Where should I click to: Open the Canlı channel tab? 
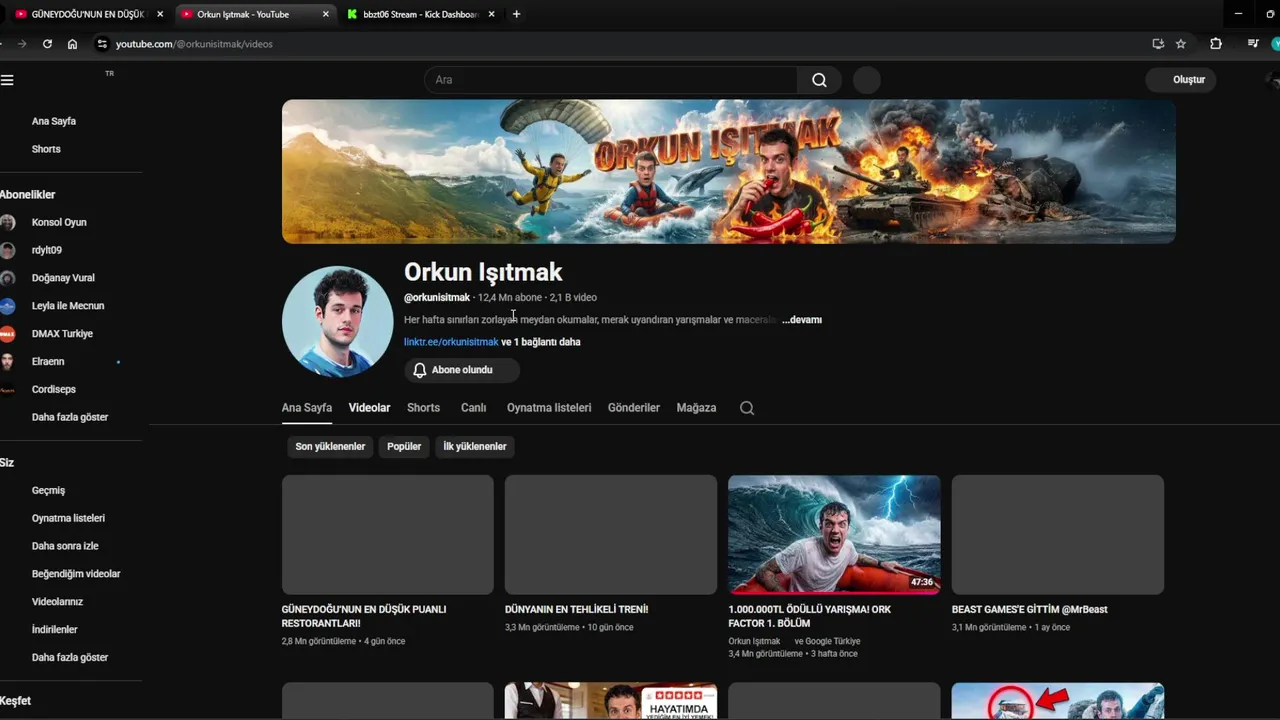[473, 408]
